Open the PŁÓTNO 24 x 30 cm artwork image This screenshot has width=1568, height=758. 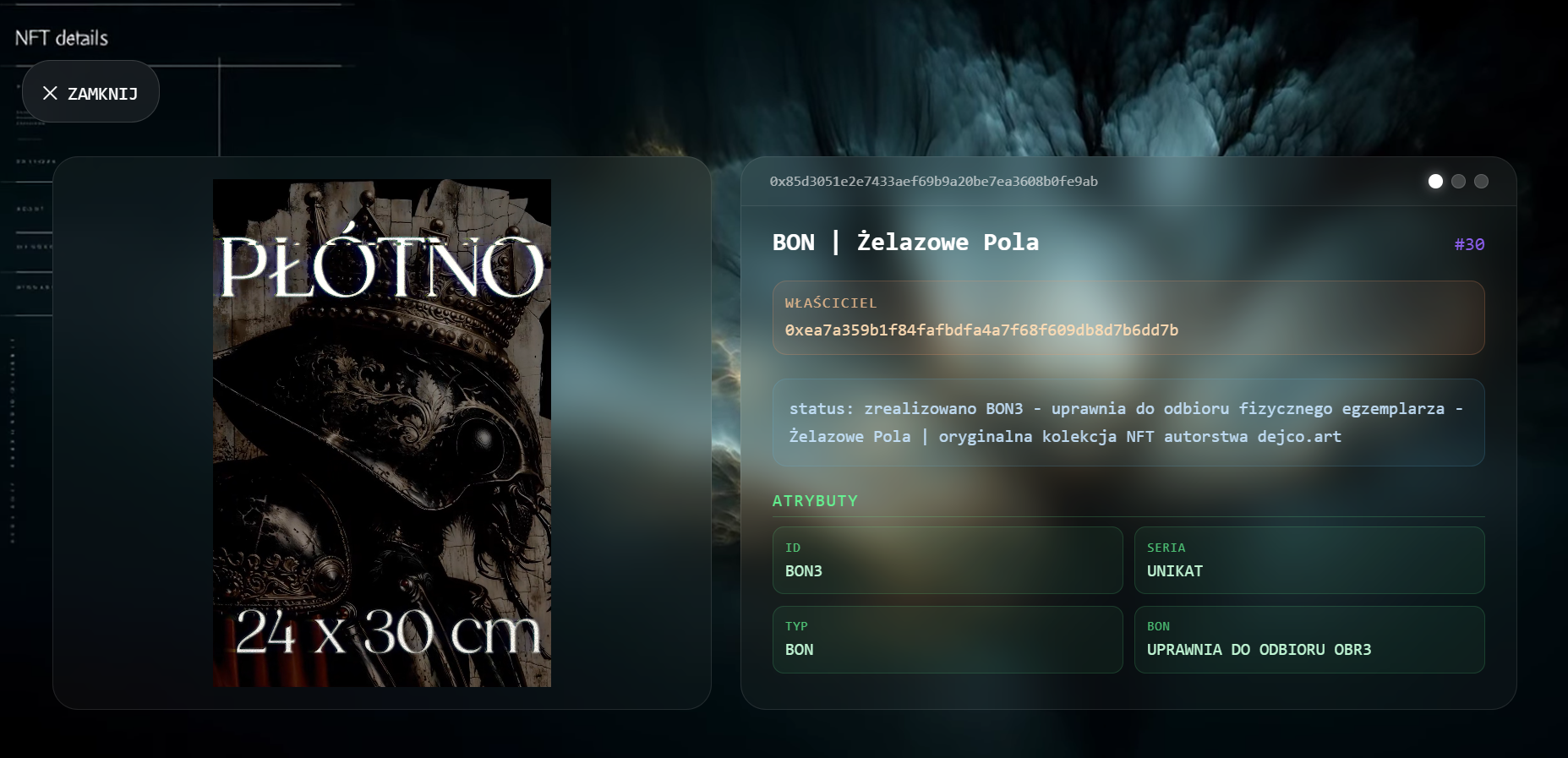[382, 433]
